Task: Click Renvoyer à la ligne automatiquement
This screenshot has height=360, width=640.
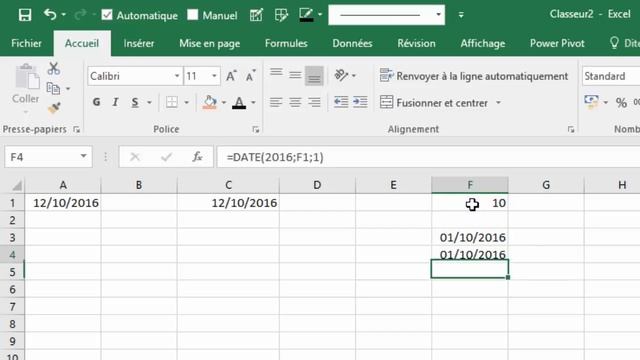Action: pos(473,76)
